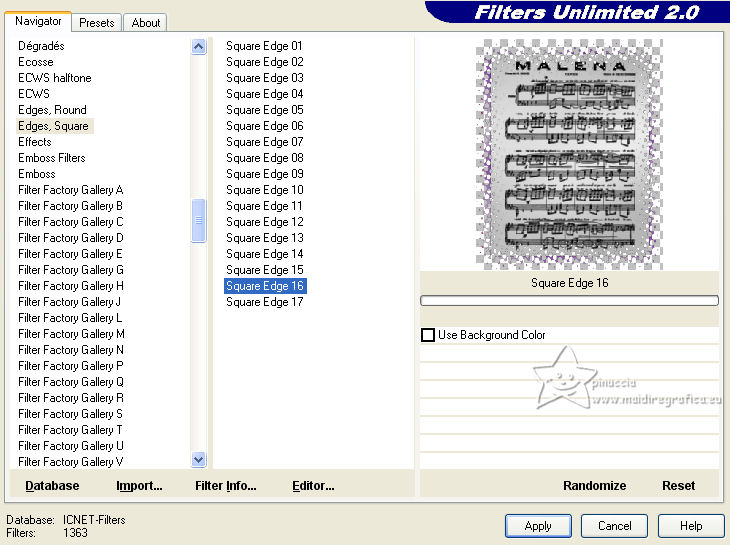Viewport: 730px width, 545px height.
Task: Select Filter Factory Gallery L
Action: [70, 318]
